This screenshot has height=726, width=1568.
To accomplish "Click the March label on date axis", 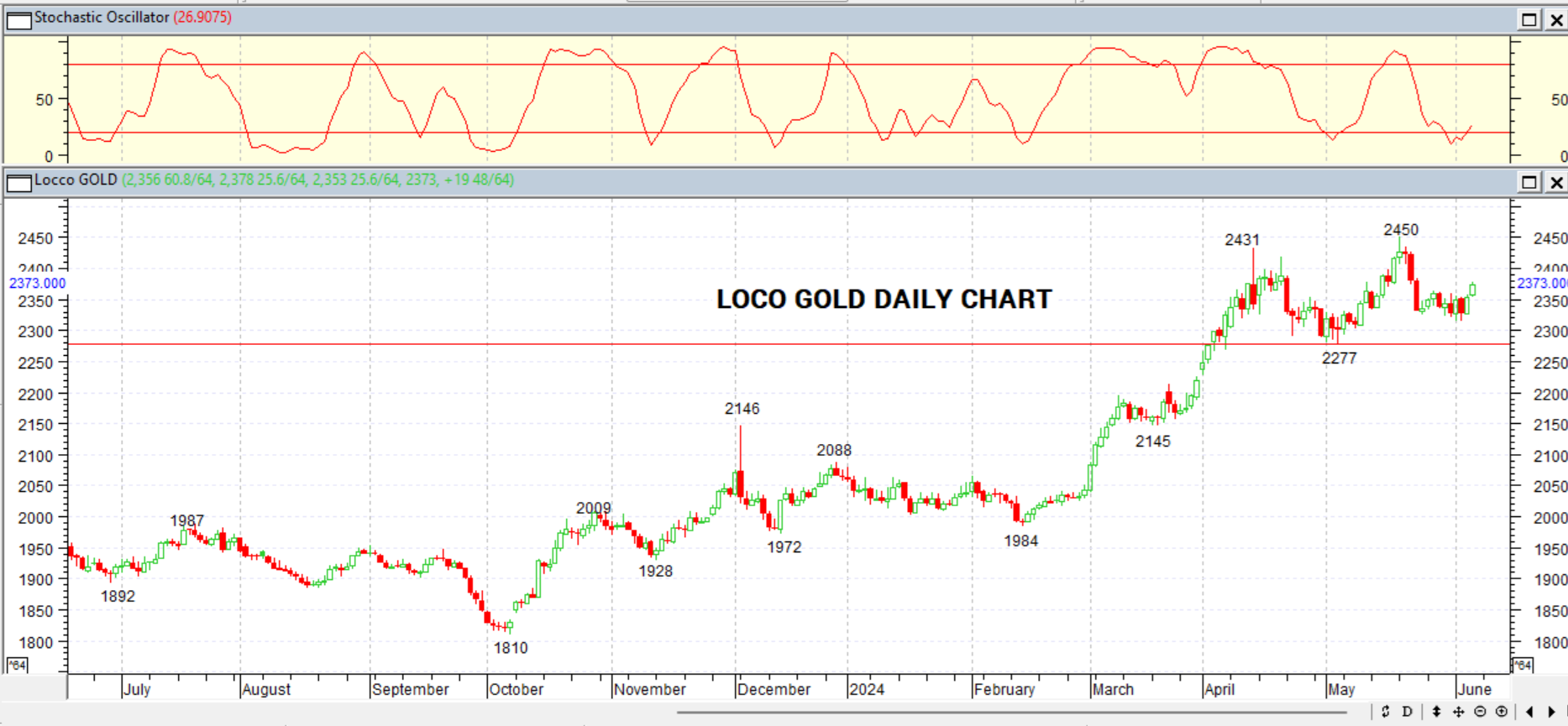I will tap(1114, 689).
